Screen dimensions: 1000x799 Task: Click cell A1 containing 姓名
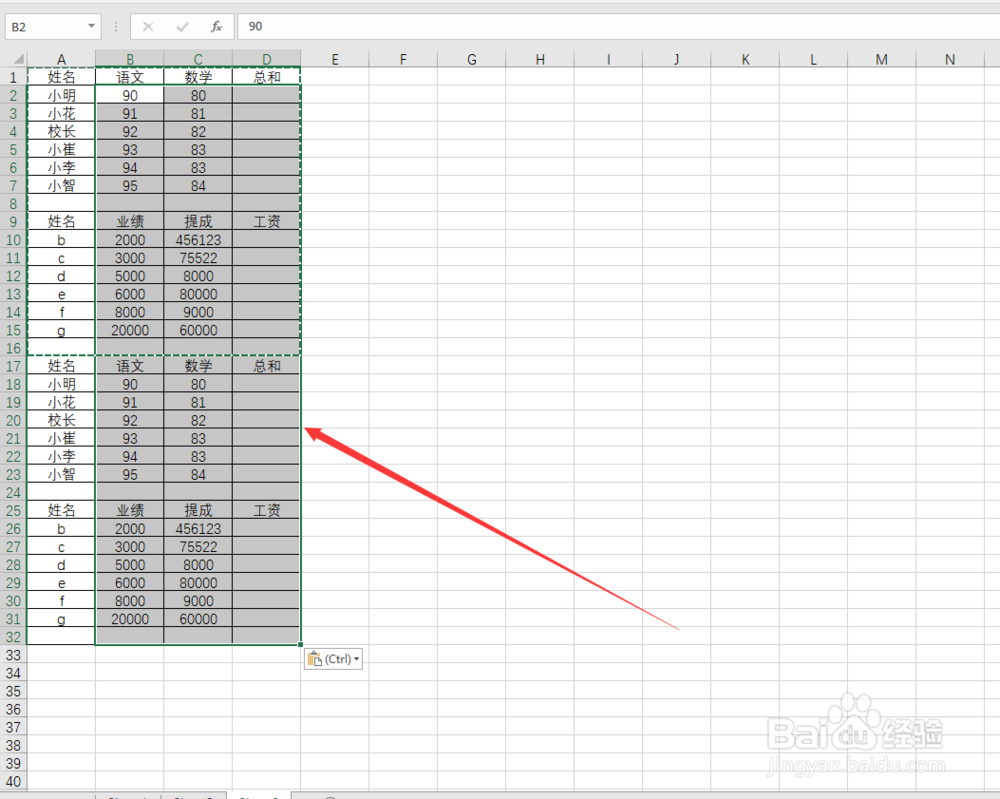point(61,77)
